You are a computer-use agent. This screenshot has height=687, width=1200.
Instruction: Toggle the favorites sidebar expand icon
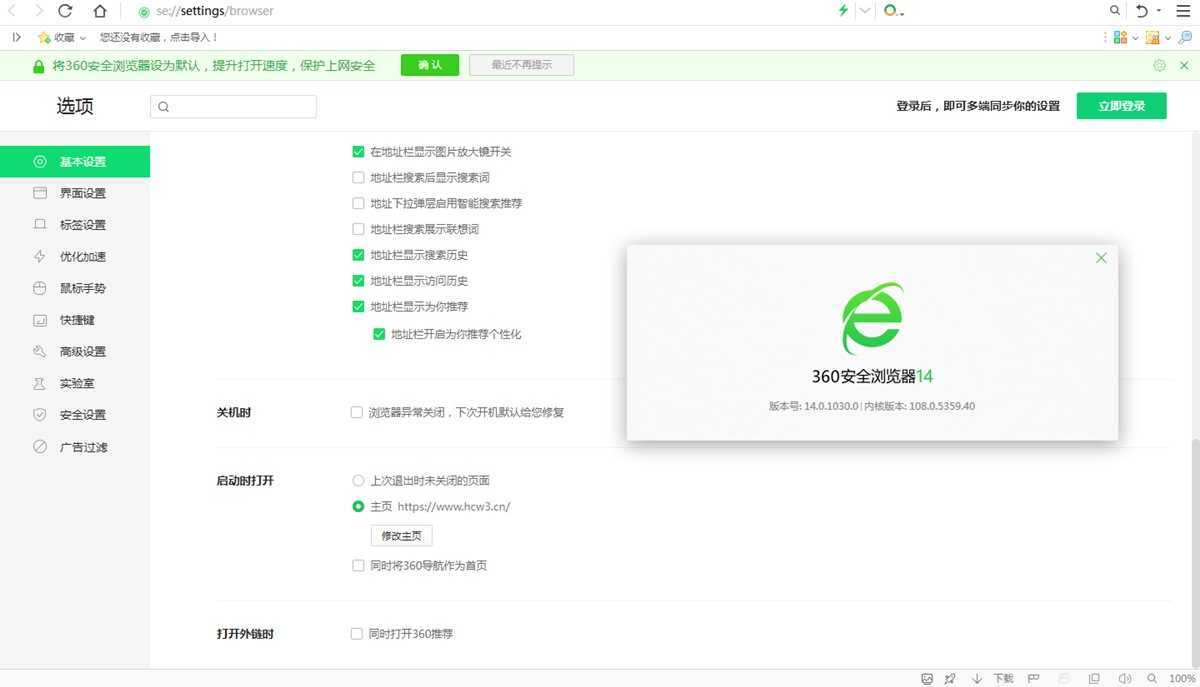click(16, 37)
